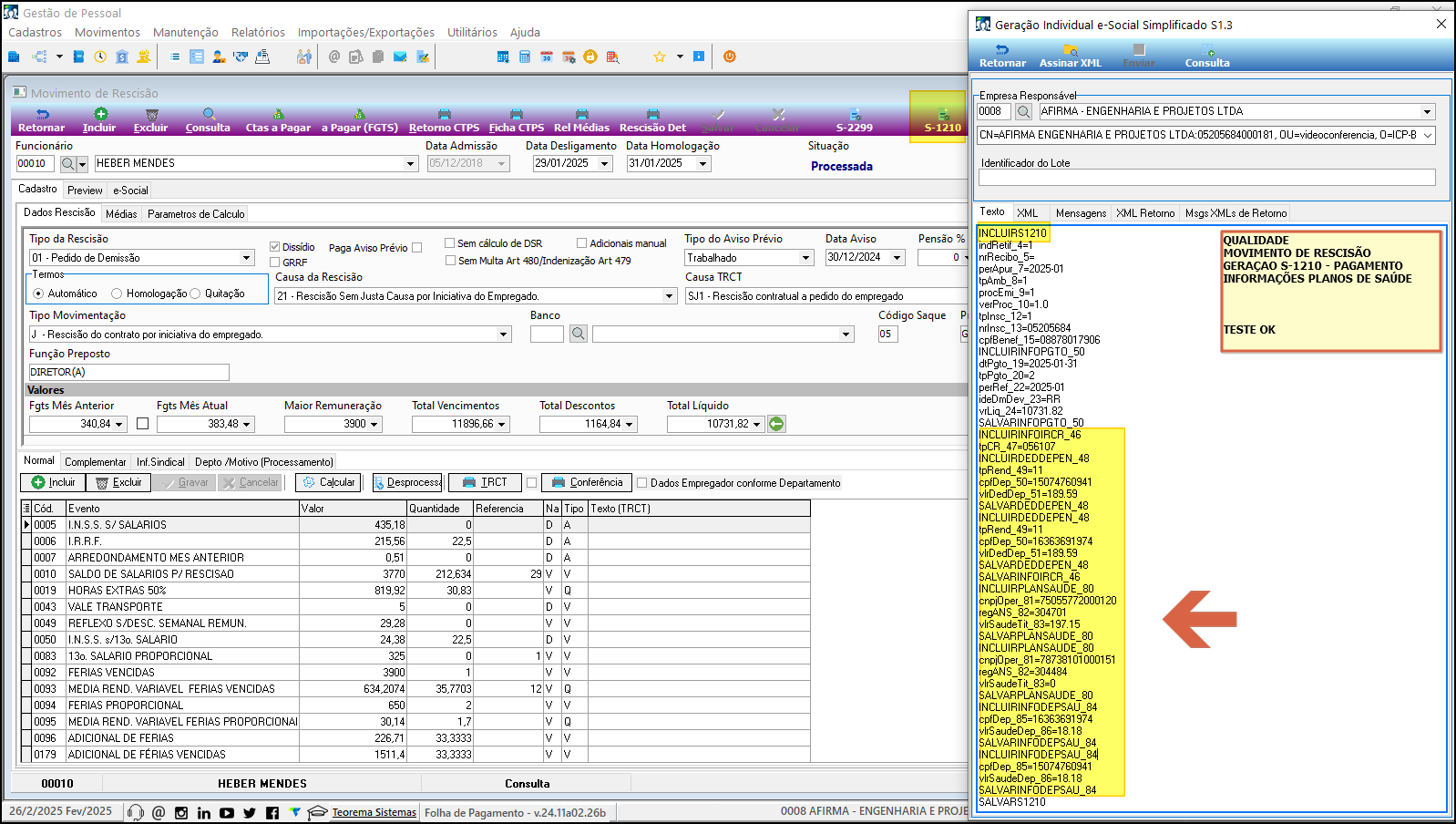Screen dimensions: 1456x824
Task: Click the handshake icon in main toolbar
Action: coord(241,57)
